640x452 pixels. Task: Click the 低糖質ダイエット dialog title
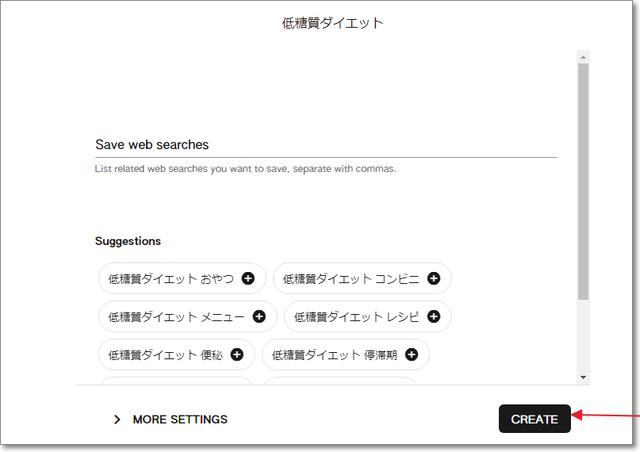click(332, 23)
